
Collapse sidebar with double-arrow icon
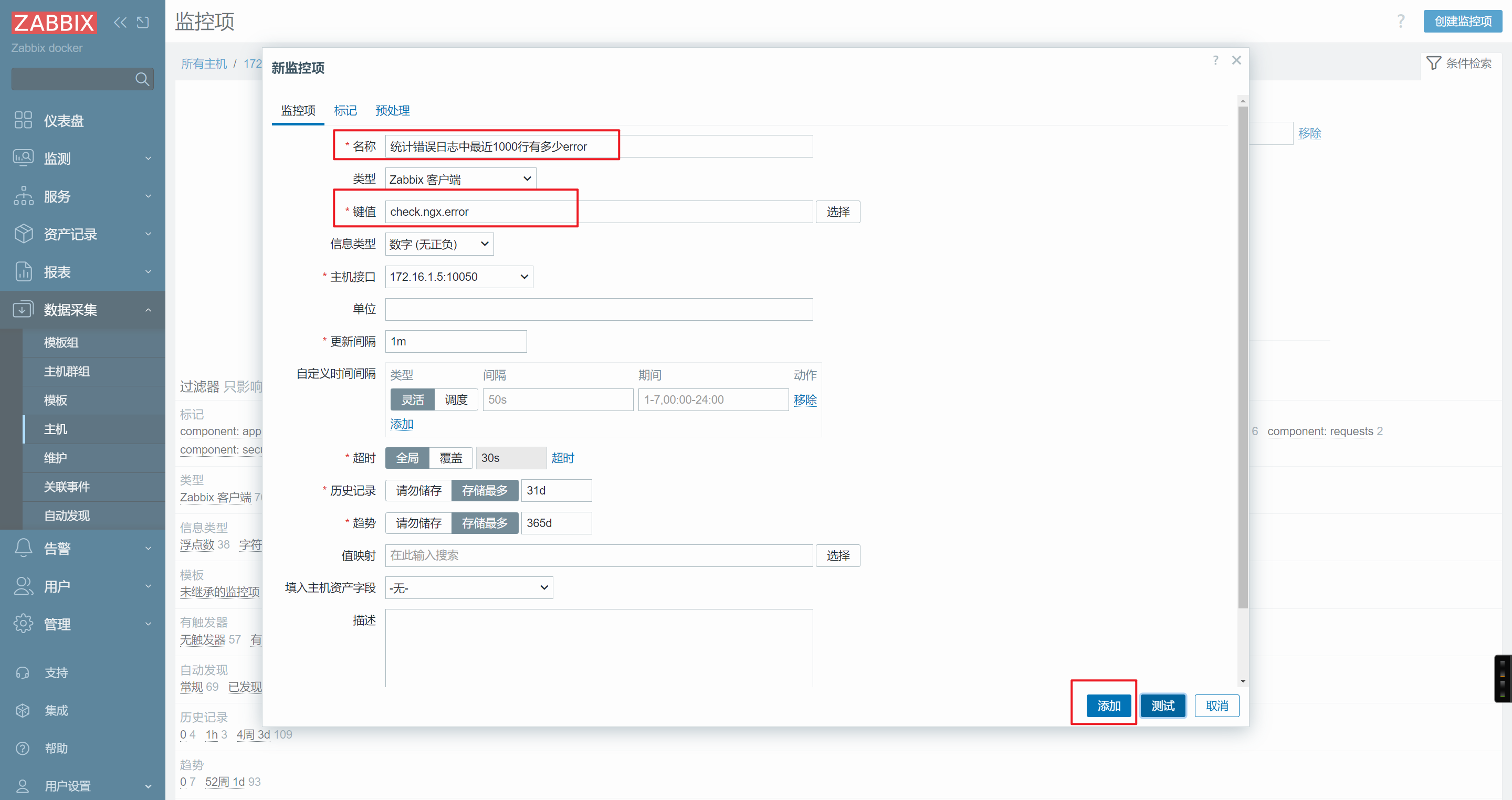120,22
